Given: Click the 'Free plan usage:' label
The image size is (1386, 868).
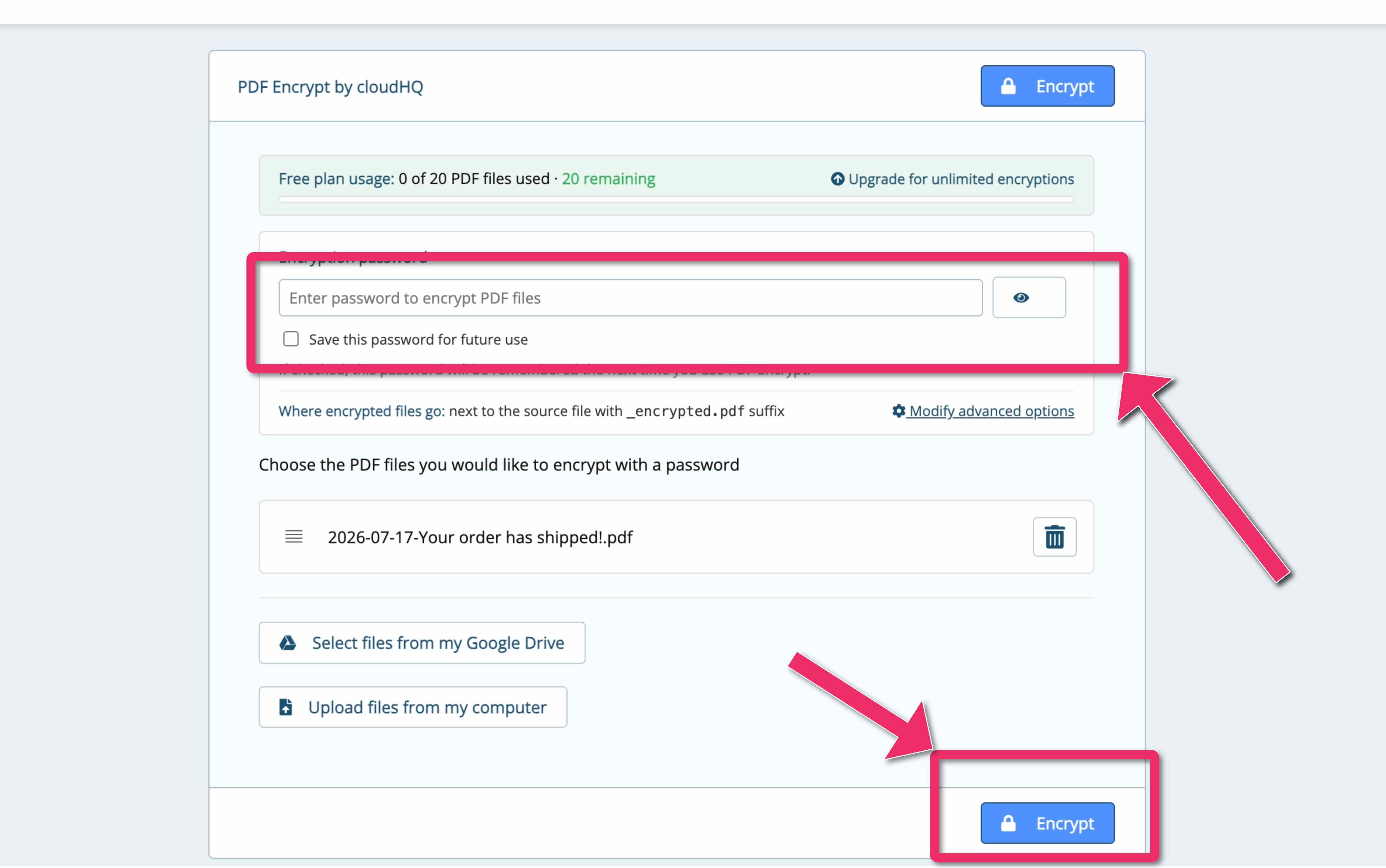Looking at the screenshot, I should (x=336, y=179).
